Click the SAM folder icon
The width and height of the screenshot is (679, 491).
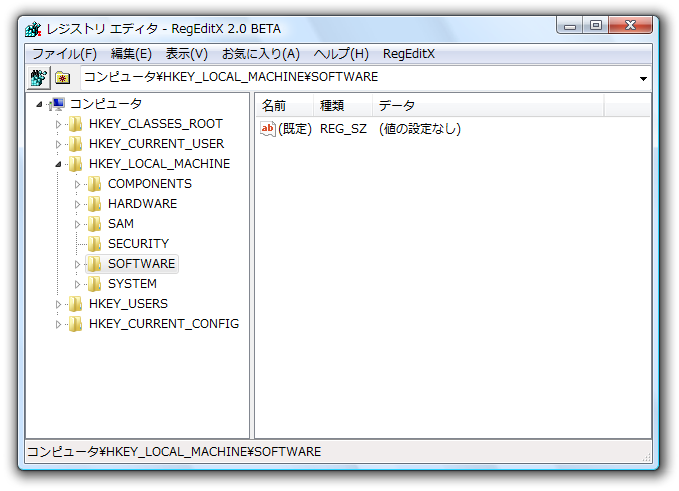94,223
